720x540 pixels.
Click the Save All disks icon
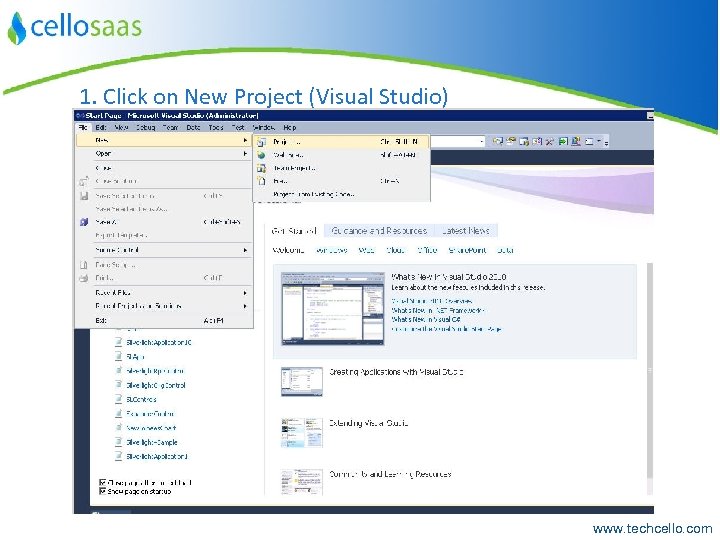[x=84, y=222]
